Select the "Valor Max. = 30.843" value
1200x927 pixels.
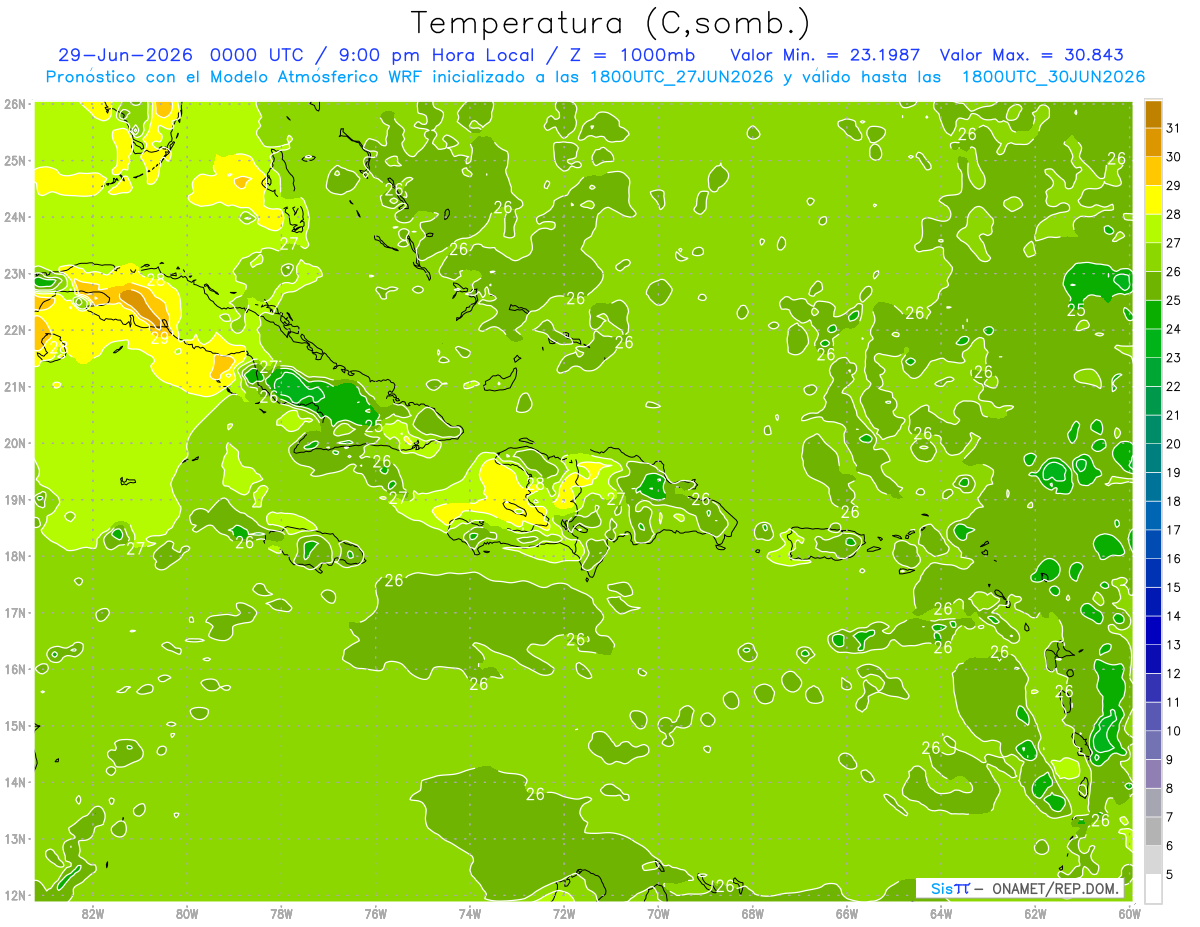1032,55
